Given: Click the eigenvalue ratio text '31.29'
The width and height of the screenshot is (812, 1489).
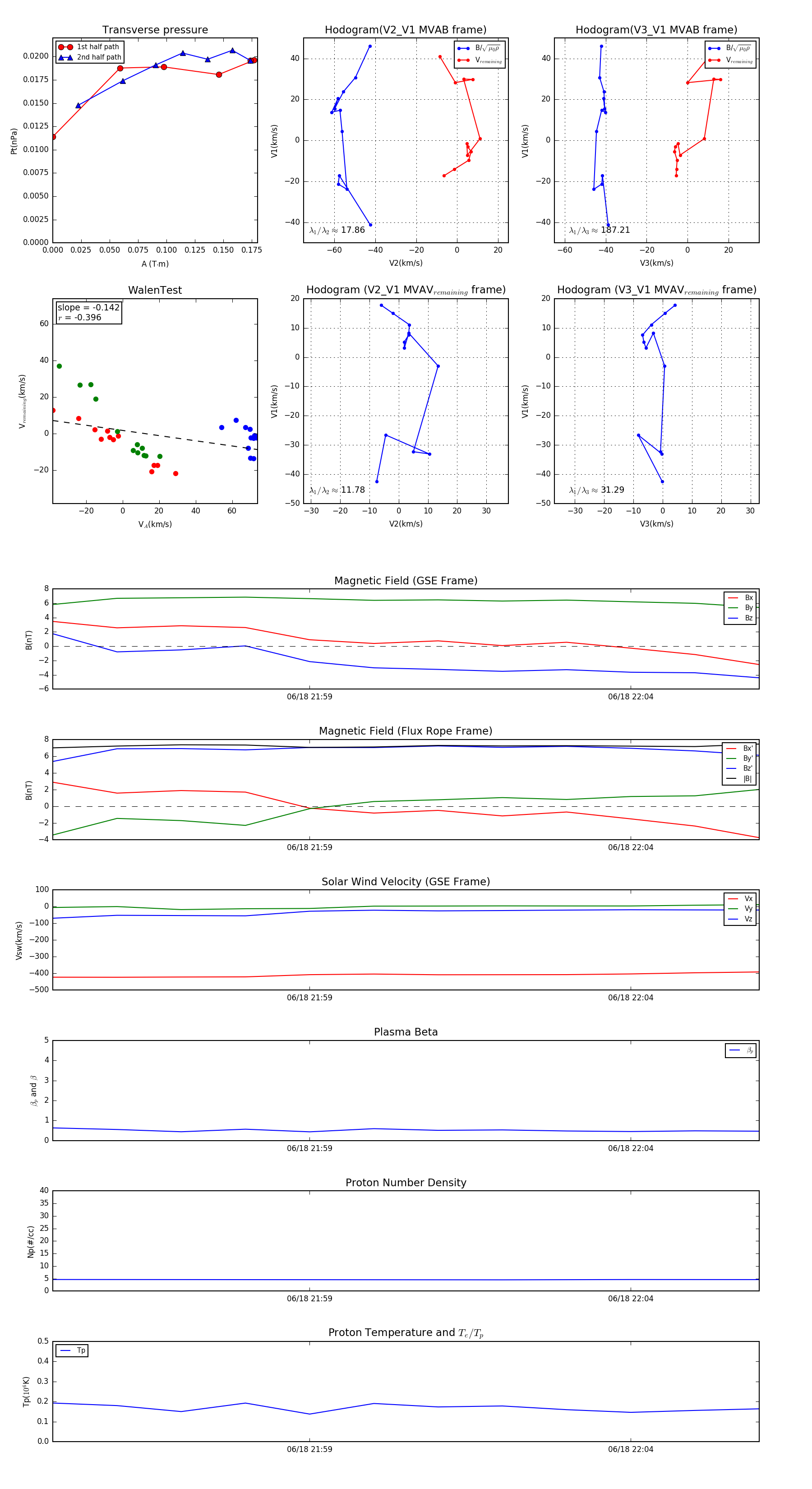Looking at the screenshot, I should coord(613,490).
